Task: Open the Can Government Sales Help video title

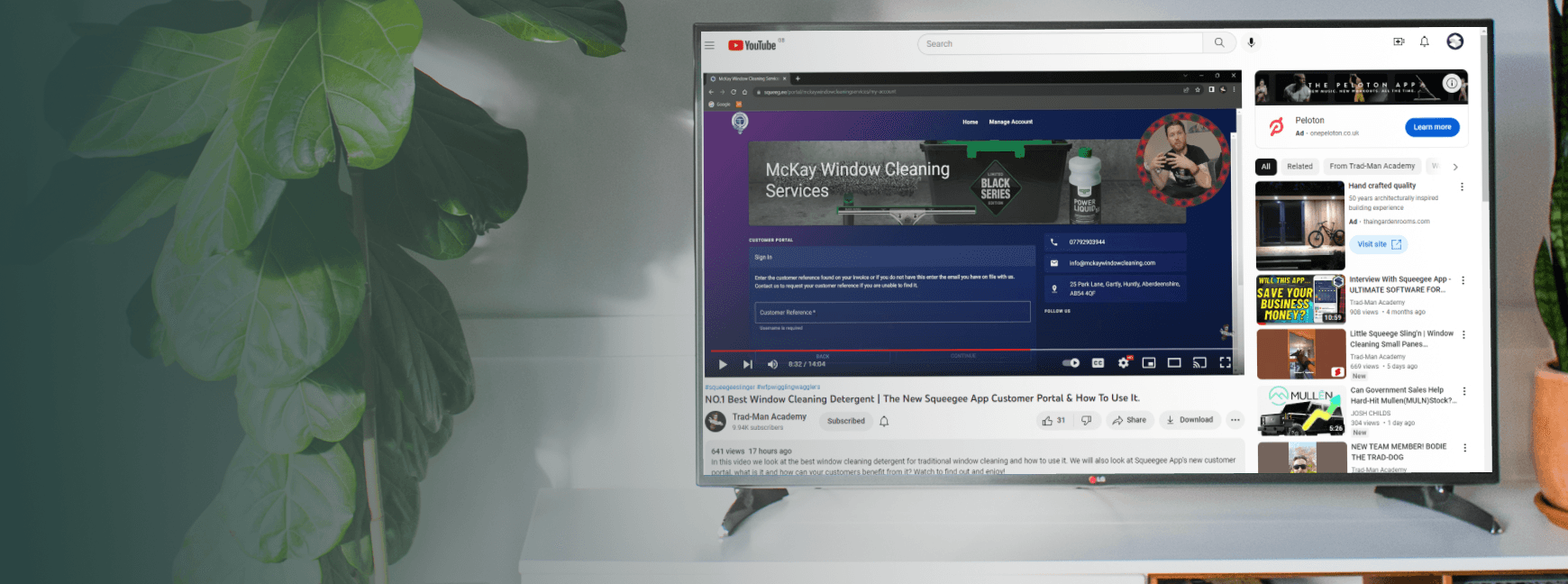Action: pyautogui.click(x=1401, y=396)
